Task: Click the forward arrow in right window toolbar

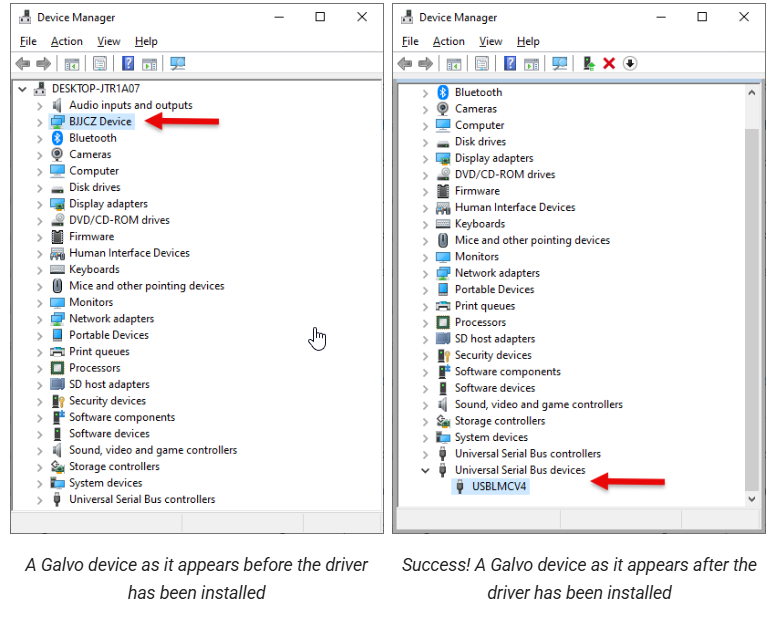Action: tap(425, 63)
